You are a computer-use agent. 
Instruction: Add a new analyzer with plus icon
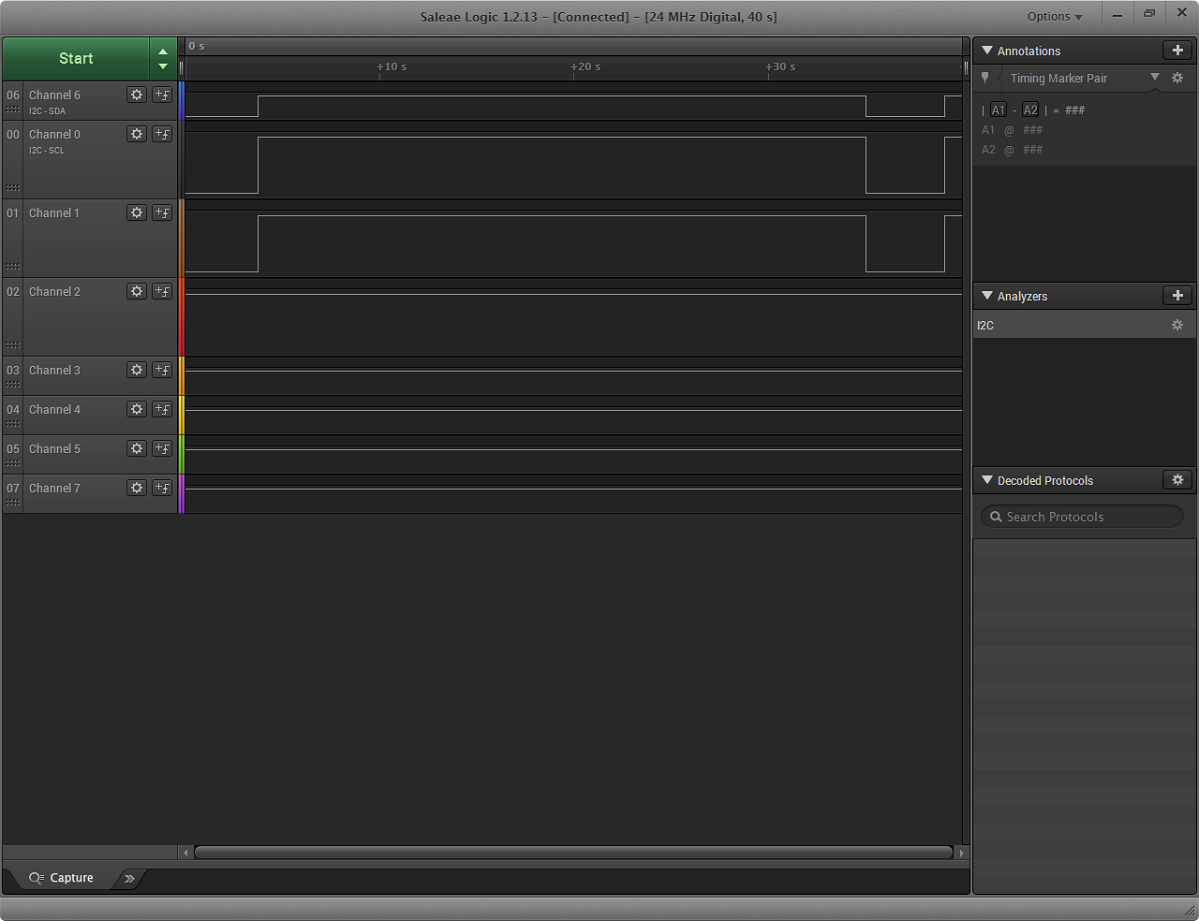pyautogui.click(x=1177, y=296)
